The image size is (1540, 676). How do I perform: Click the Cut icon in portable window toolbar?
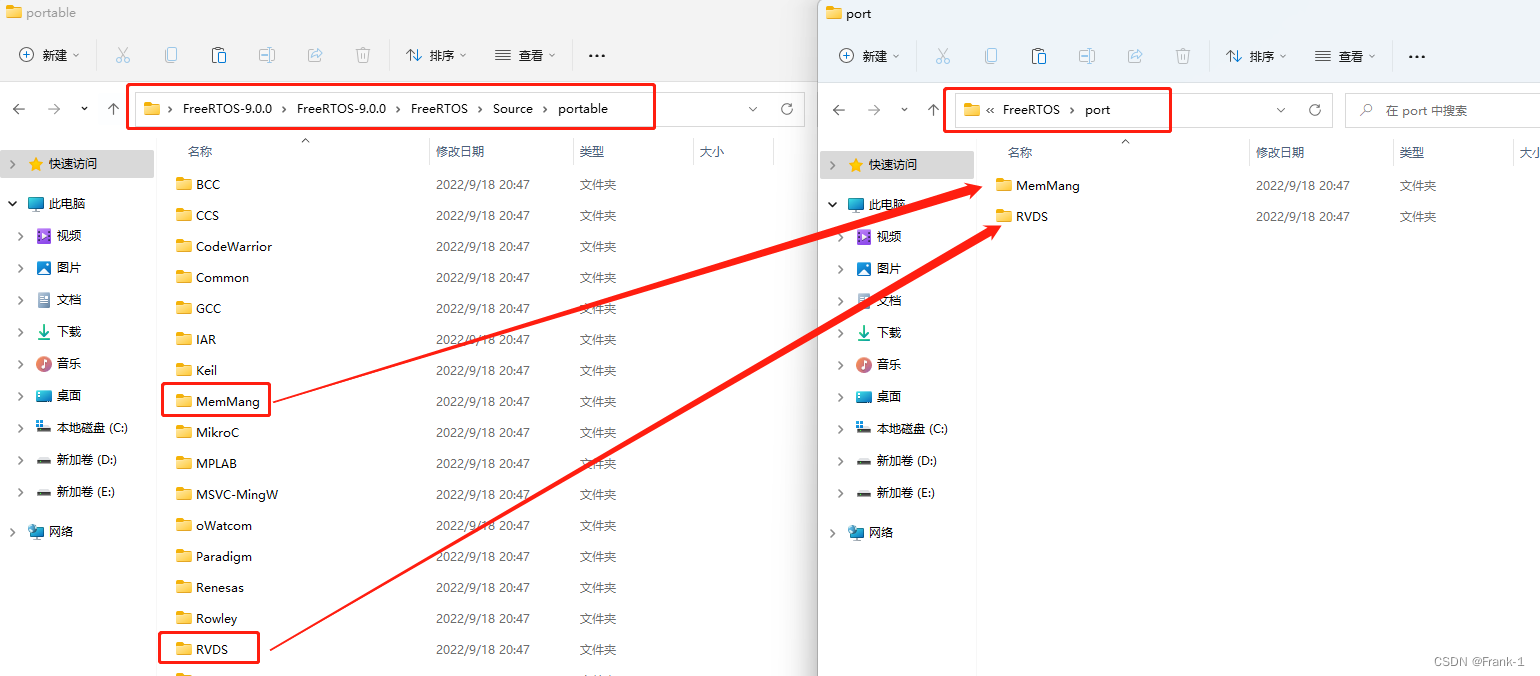123,55
